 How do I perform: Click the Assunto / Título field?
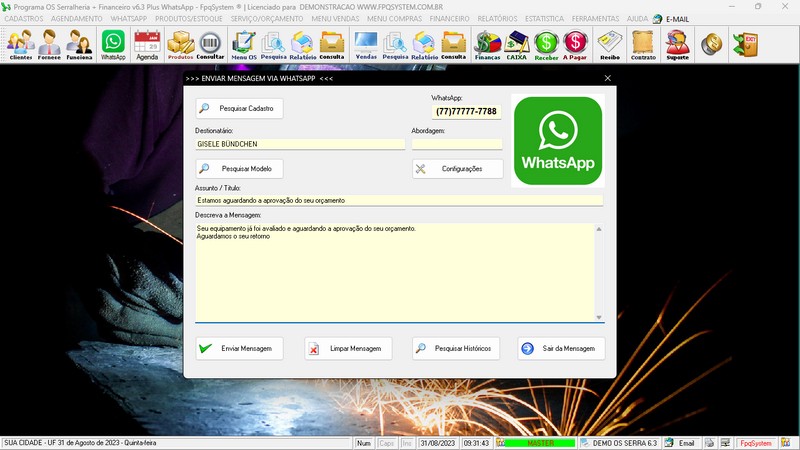[399, 201]
